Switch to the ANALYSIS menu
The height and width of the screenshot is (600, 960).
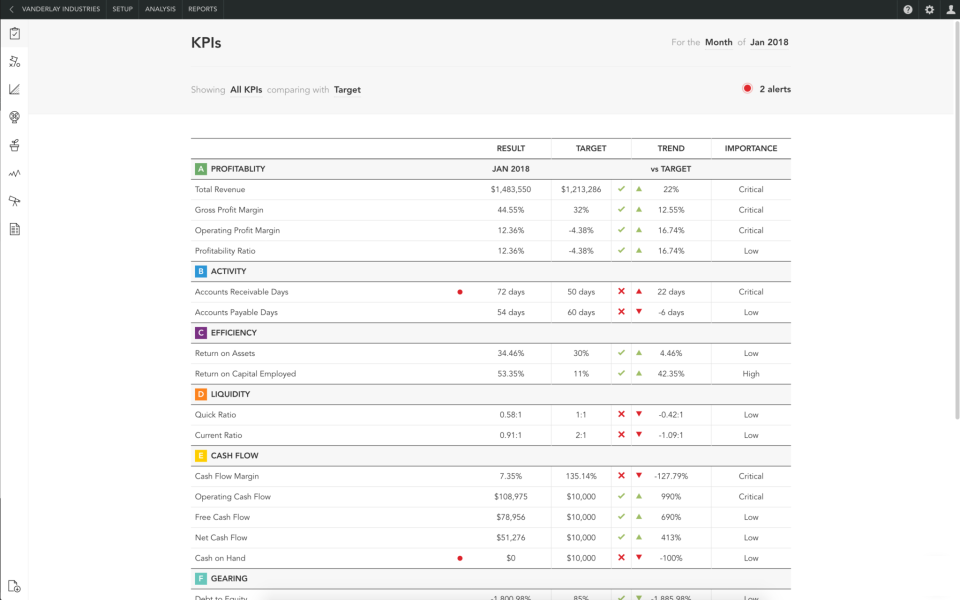coord(160,8)
